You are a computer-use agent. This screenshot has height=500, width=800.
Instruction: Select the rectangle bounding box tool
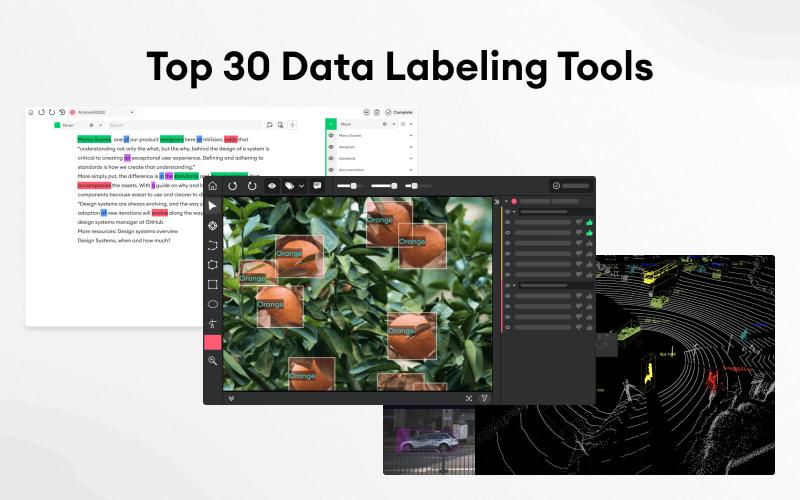[212, 284]
